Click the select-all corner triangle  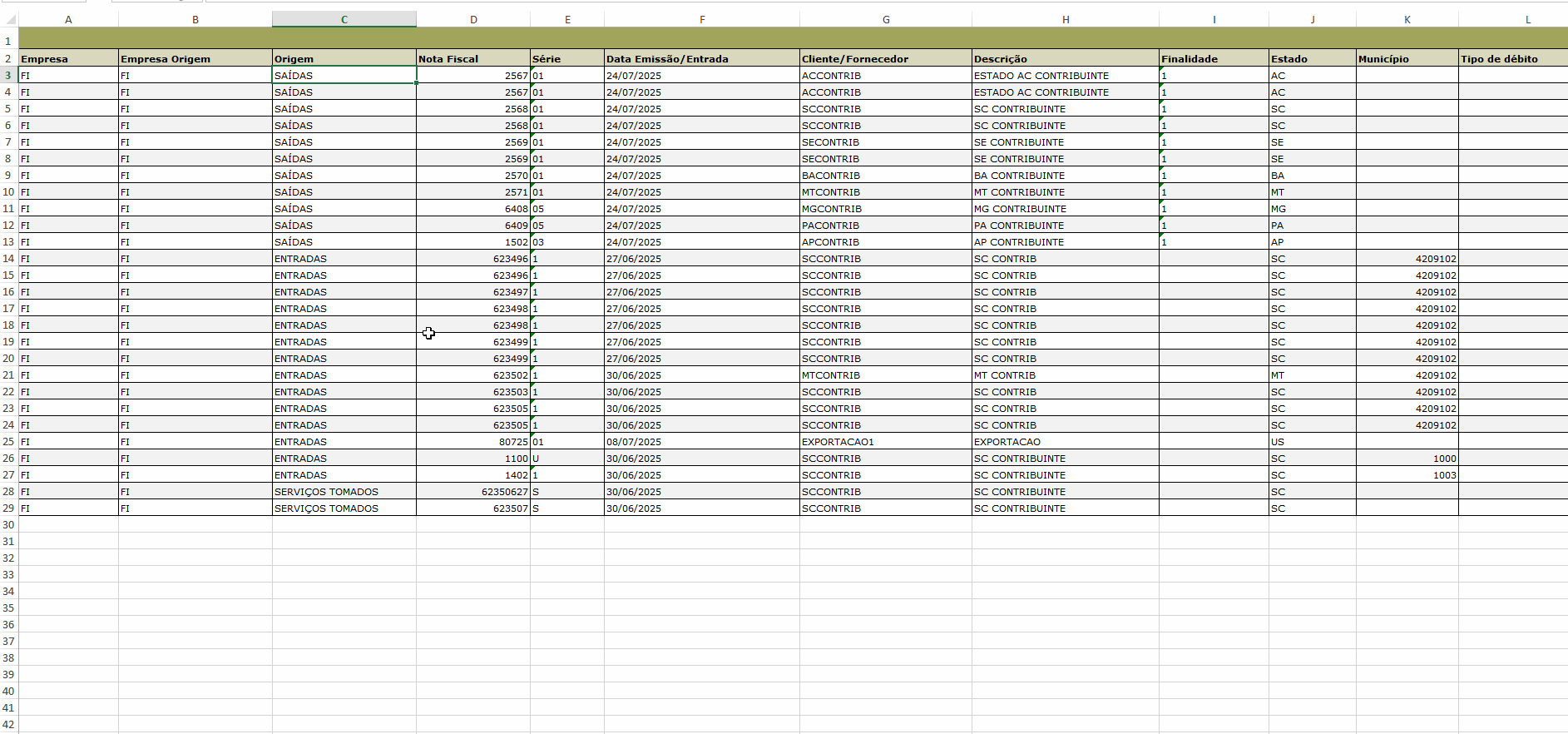(x=10, y=19)
